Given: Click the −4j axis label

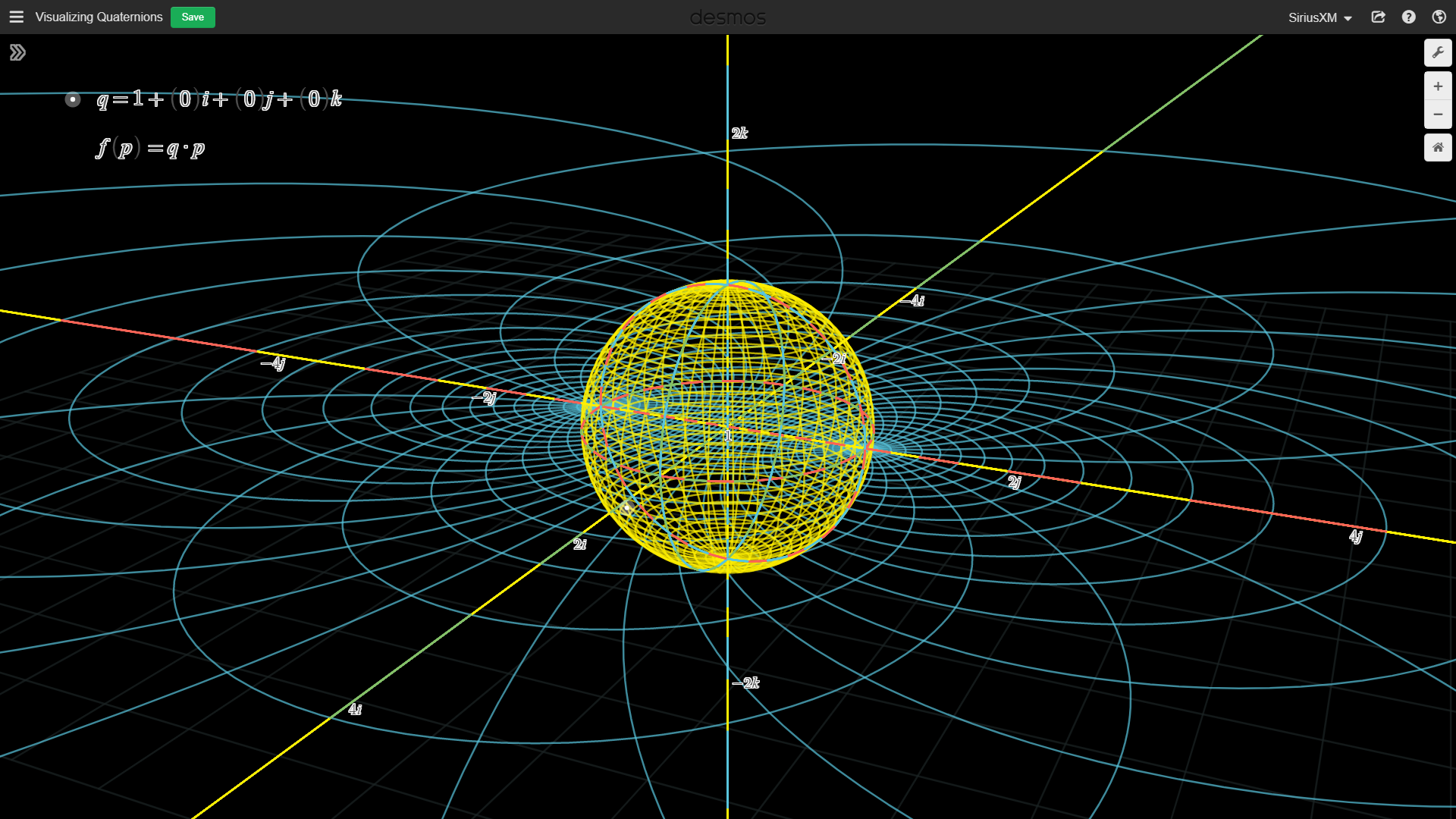Looking at the screenshot, I should click(273, 364).
